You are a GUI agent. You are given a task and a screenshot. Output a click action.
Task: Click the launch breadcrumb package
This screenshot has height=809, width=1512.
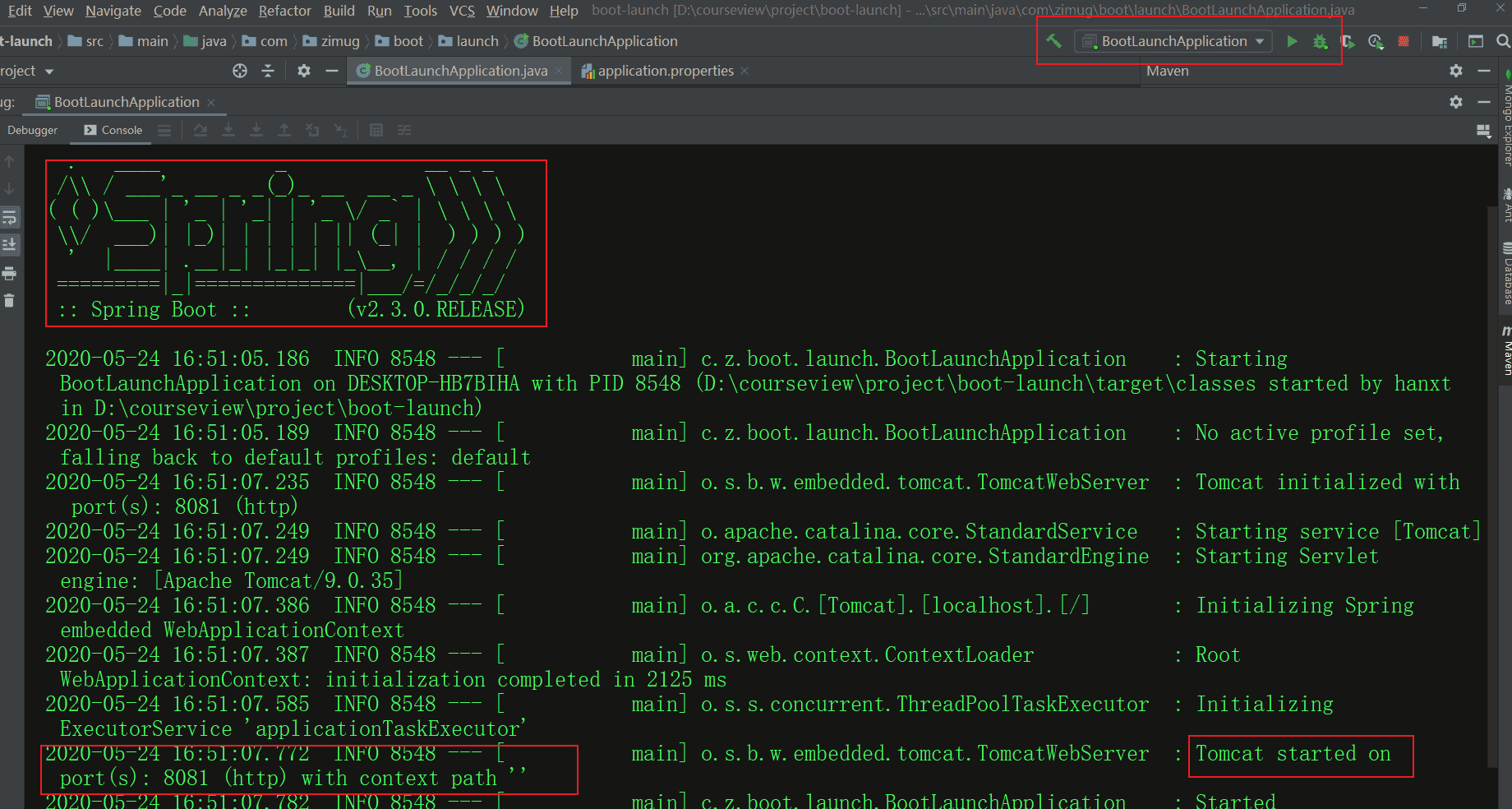click(468, 41)
